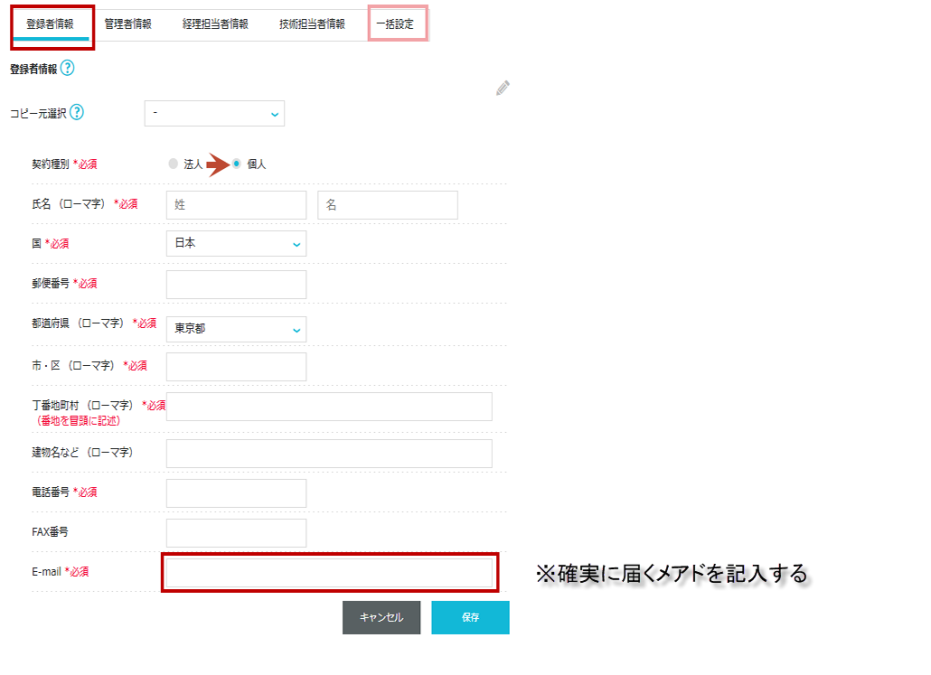The height and width of the screenshot is (675, 931).
Task: Focus the 建物名など input field
Action: point(329,454)
